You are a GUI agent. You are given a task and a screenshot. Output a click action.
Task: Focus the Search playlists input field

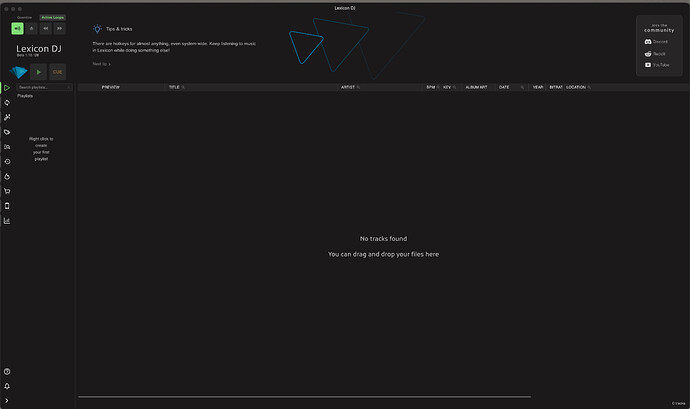tap(44, 87)
